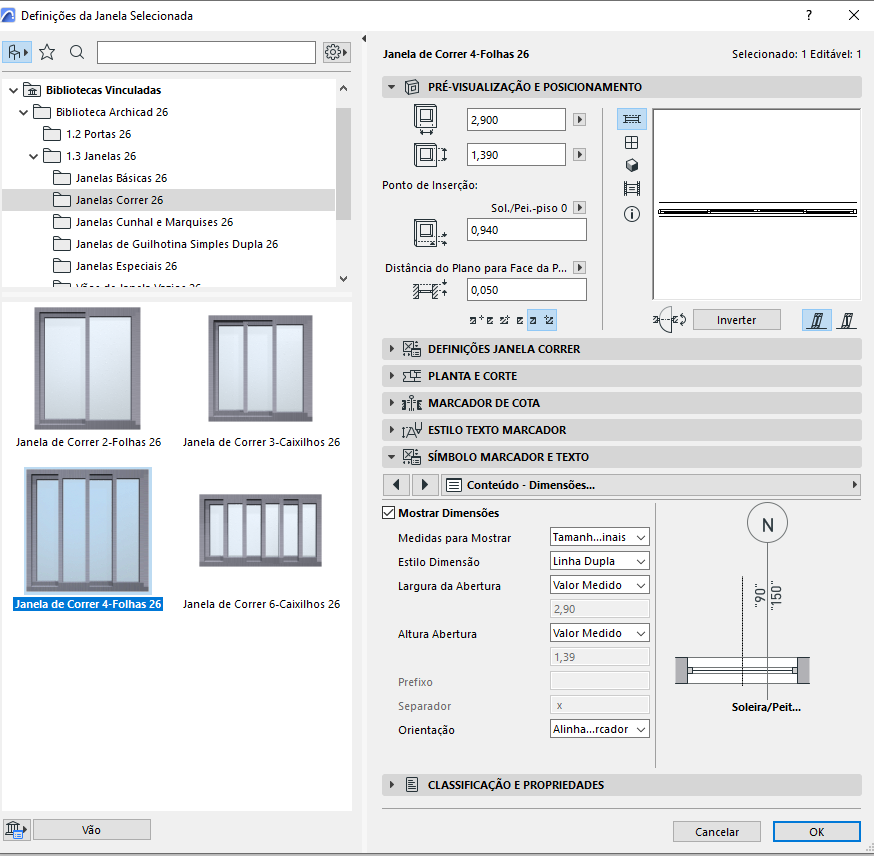
Task: Select the highlighted side anchor icon
Action: coord(541,320)
